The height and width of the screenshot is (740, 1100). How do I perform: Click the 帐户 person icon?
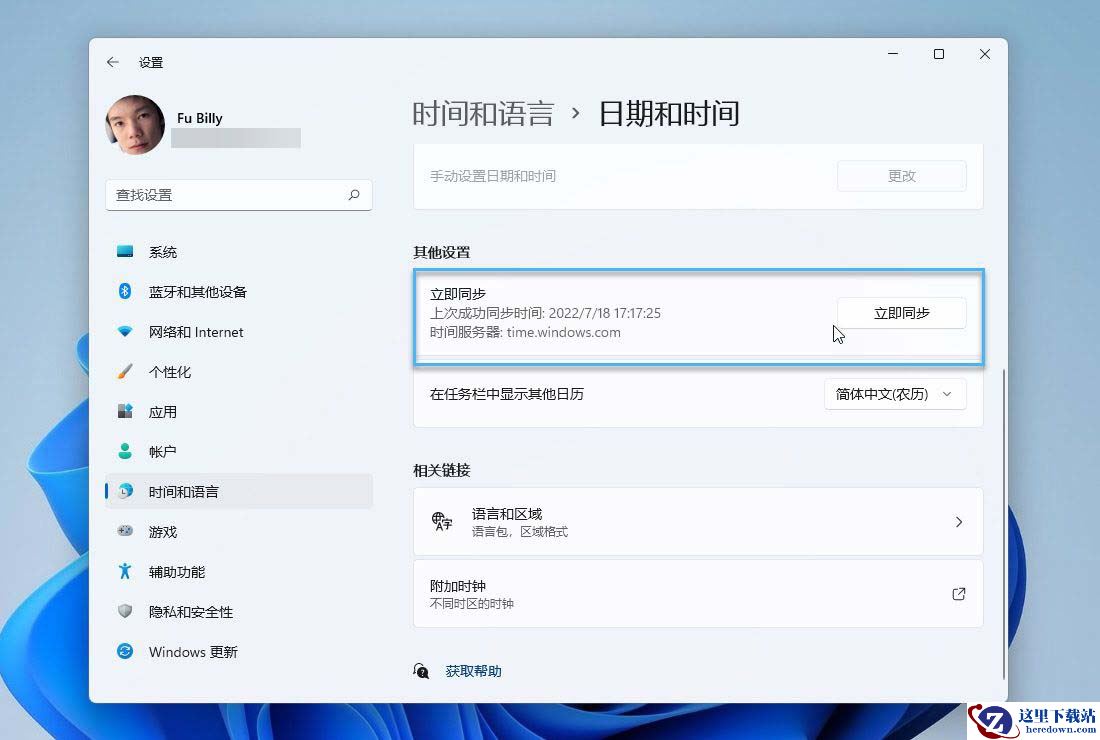tap(125, 451)
